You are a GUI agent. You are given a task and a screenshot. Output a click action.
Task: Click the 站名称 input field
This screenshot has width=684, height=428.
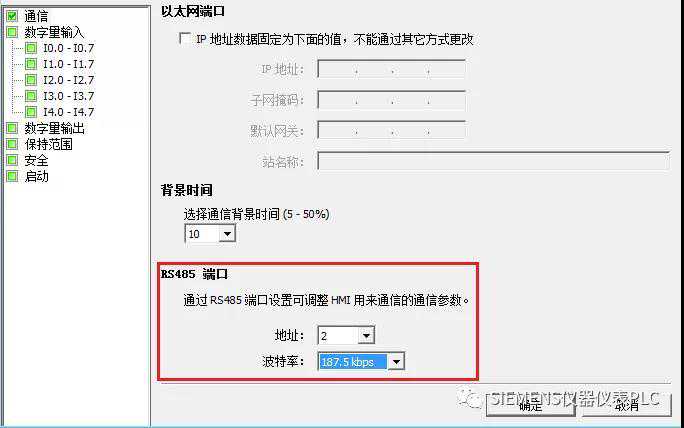(493, 161)
